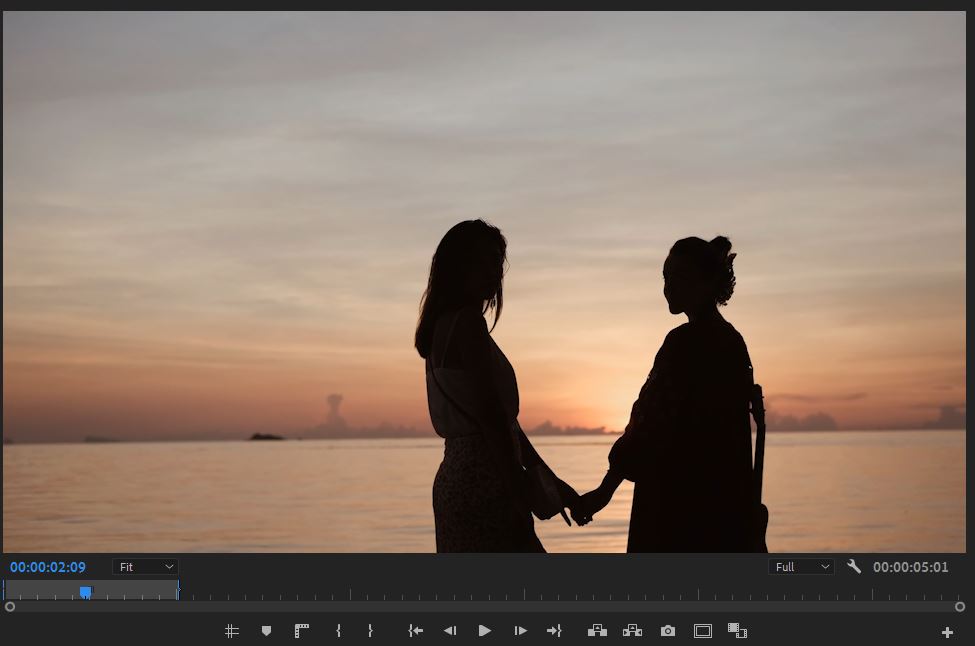Click the left zoom scroll bar handle
This screenshot has width=975, height=646.
(x=10, y=606)
